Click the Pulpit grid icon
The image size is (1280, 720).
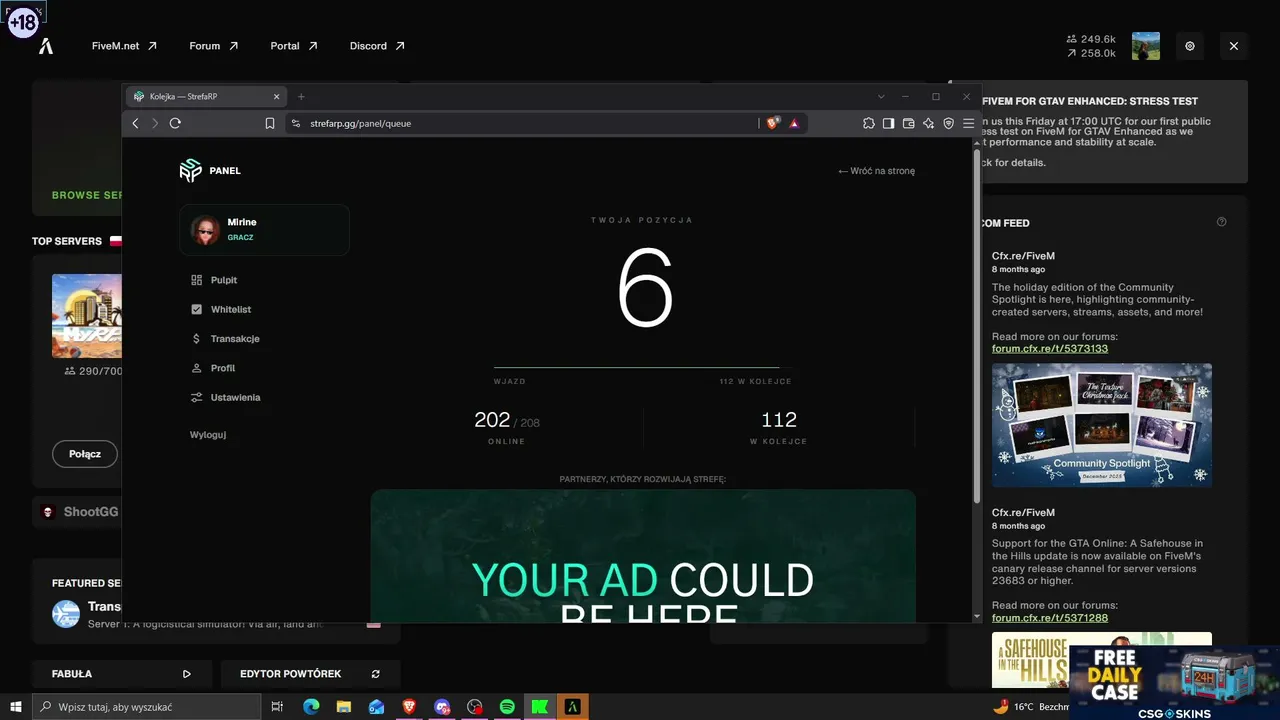[x=196, y=280]
